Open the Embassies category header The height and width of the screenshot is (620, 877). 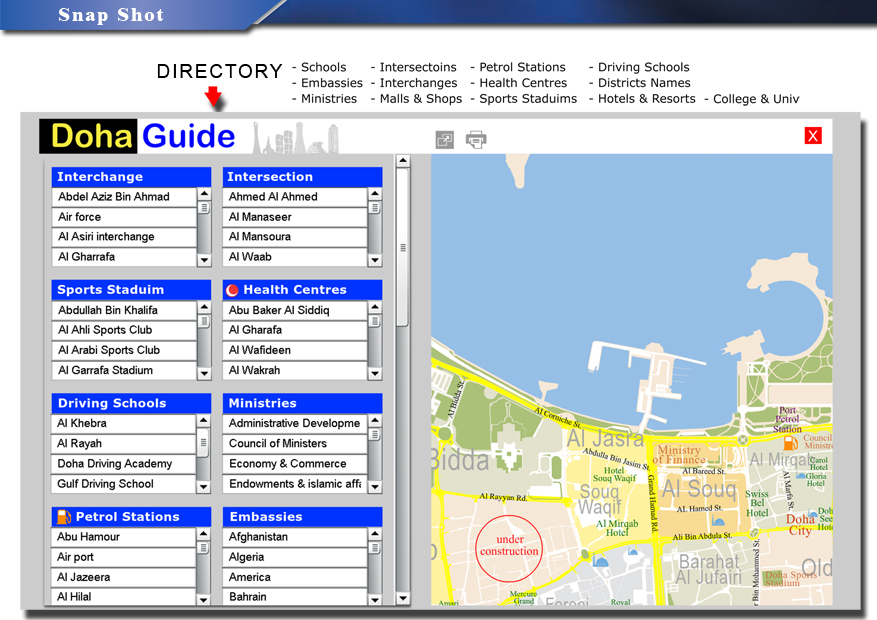303,517
